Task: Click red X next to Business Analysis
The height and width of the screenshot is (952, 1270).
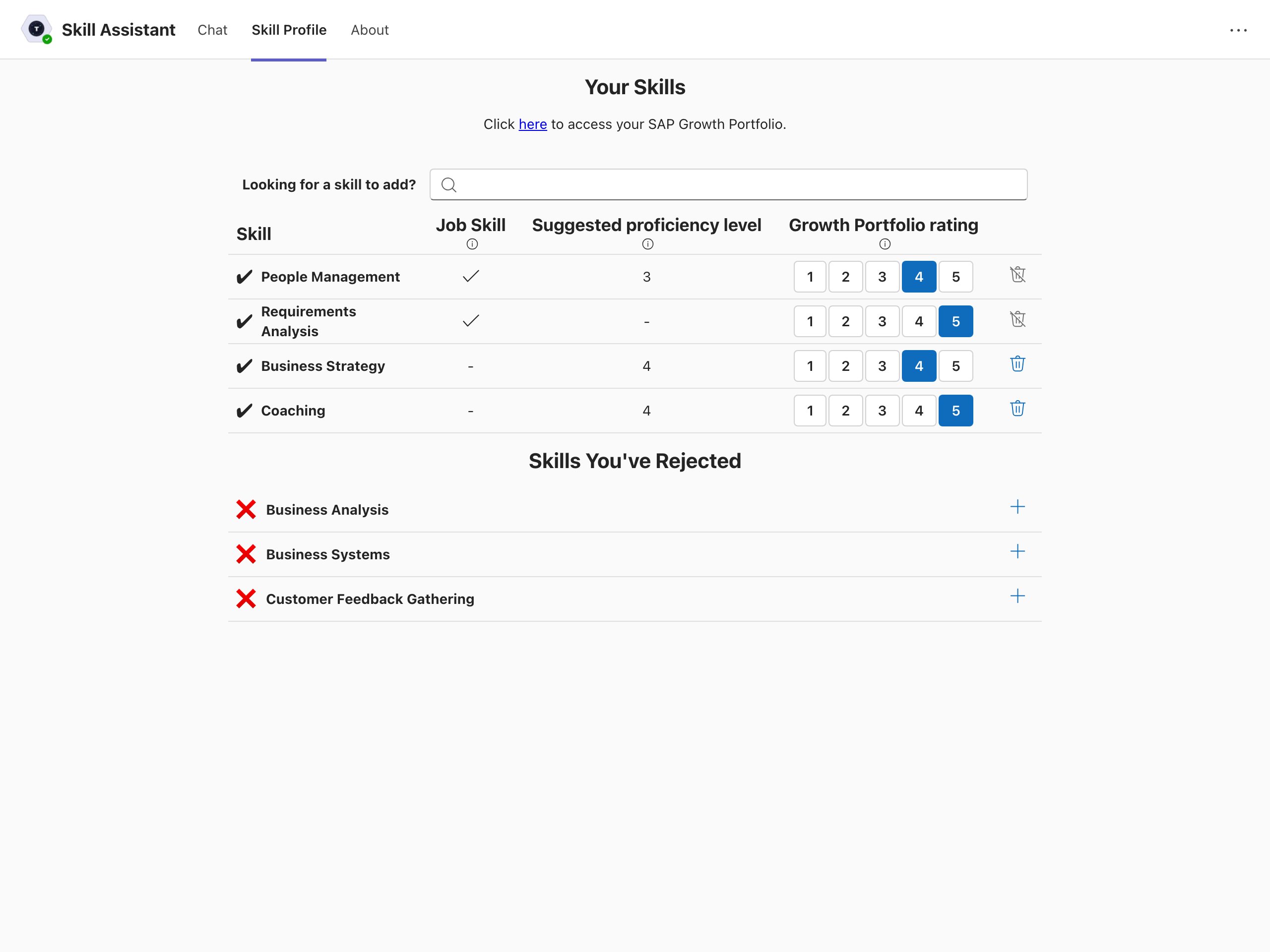Action: [246, 509]
